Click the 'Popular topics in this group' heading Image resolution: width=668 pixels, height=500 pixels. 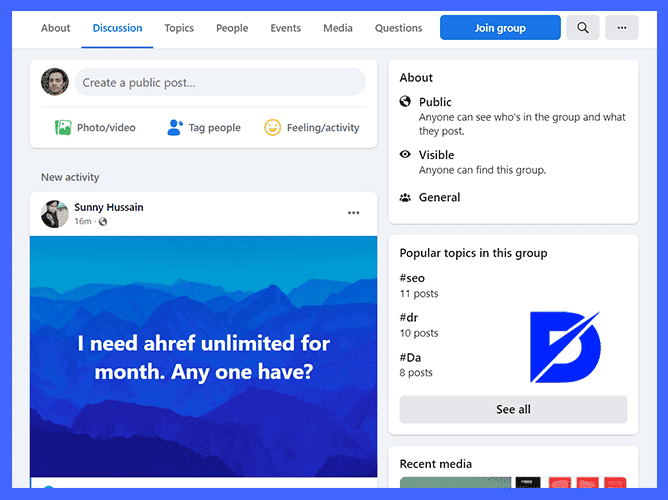click(473, 253)
